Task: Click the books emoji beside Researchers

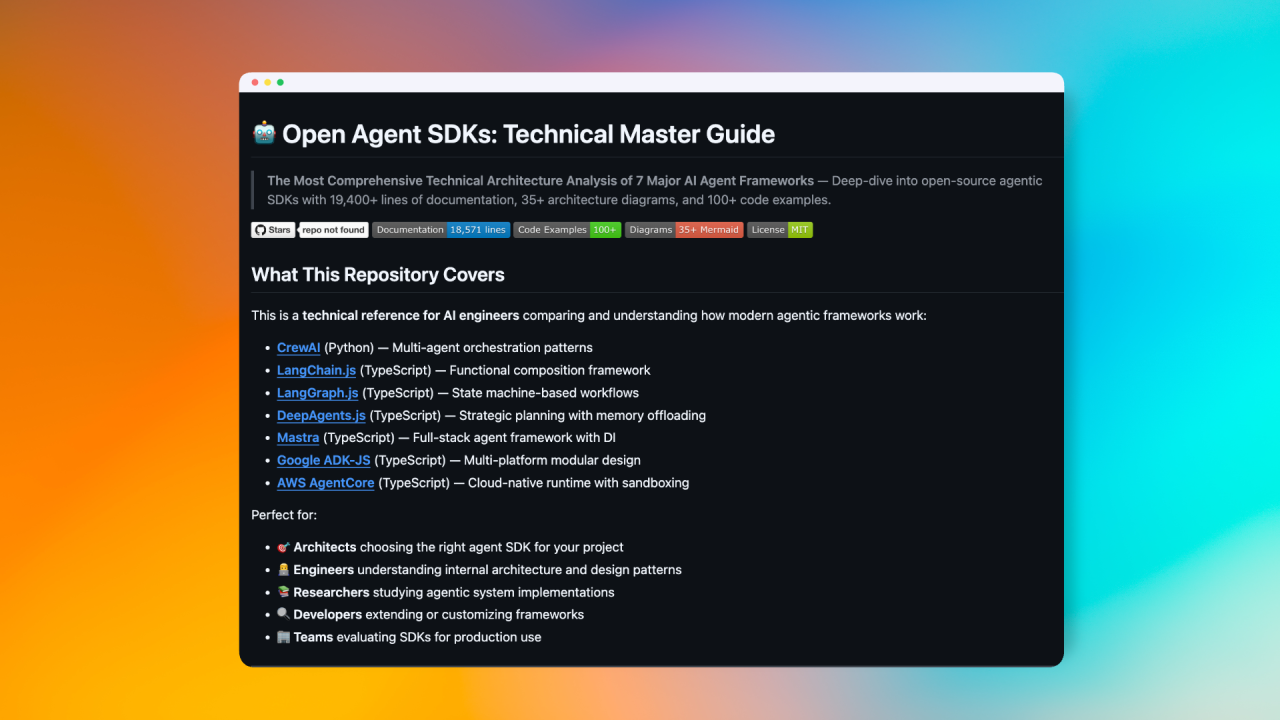Action: click(284, 592)
